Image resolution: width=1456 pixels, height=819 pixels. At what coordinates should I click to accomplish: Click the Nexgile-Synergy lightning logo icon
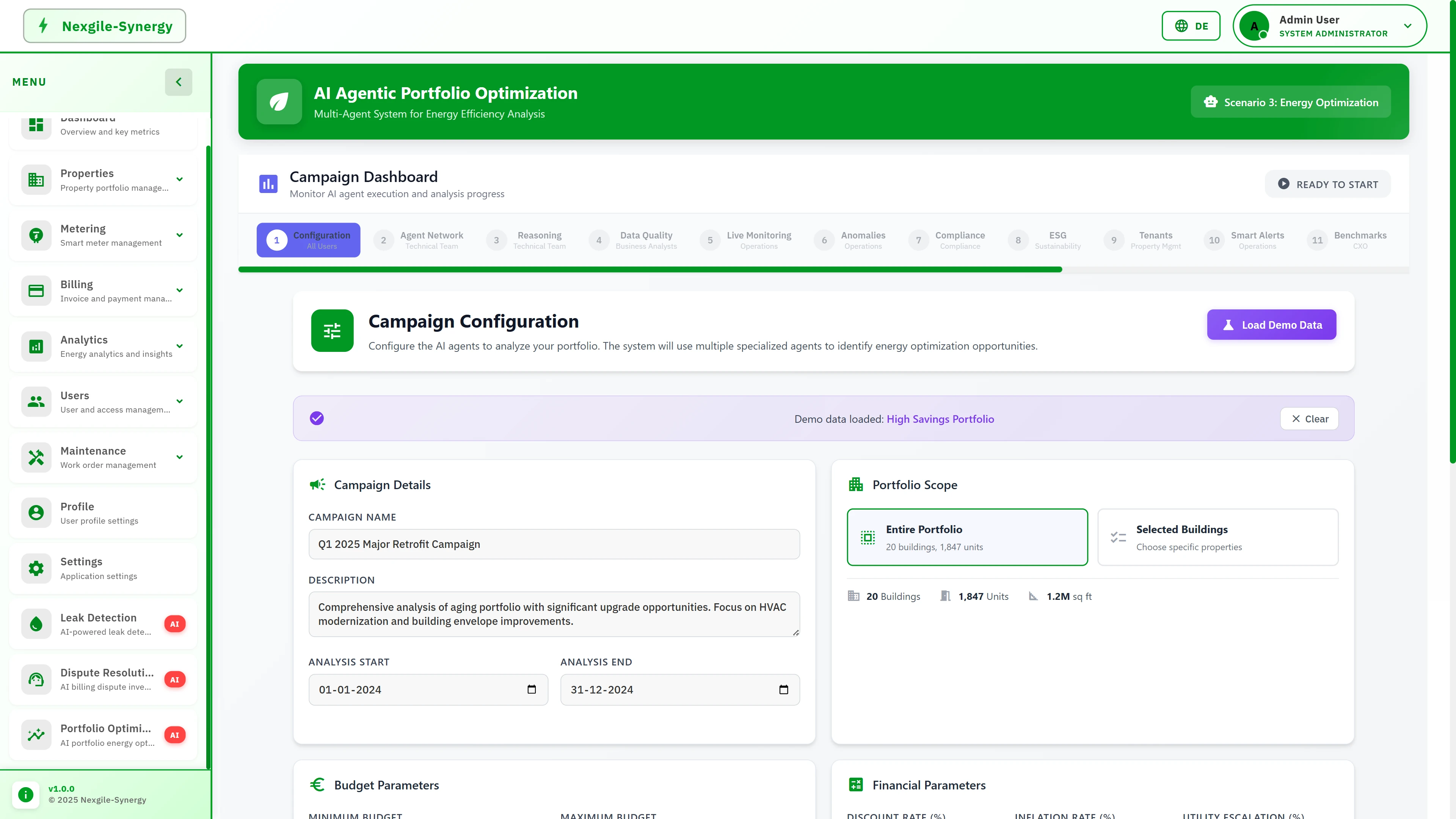click(44, 25)
